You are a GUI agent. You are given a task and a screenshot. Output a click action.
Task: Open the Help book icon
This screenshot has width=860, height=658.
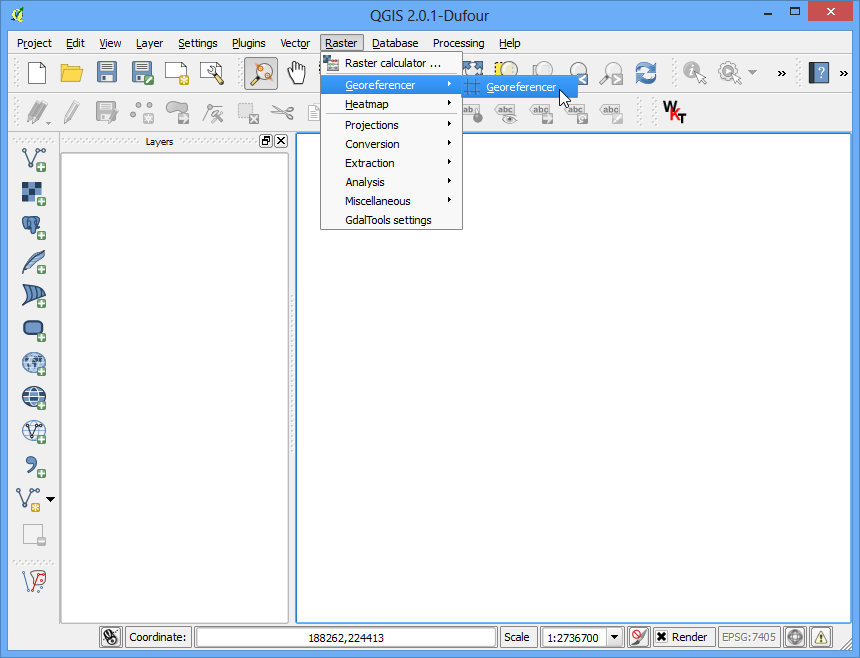tap(819, 73)
